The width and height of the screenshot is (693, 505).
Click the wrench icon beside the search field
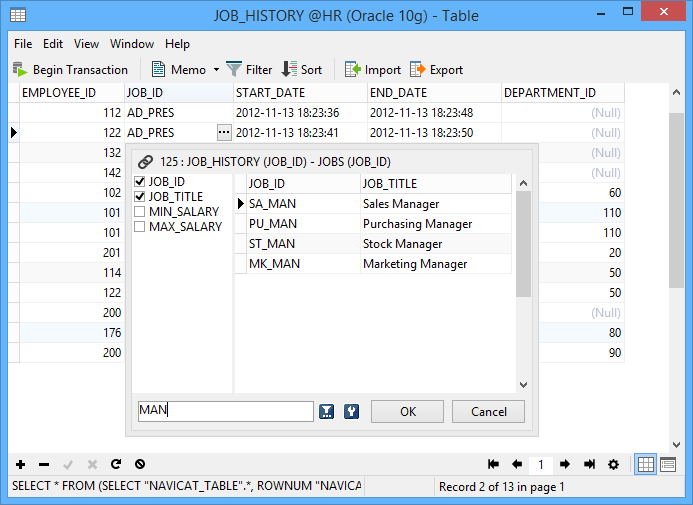351,412
